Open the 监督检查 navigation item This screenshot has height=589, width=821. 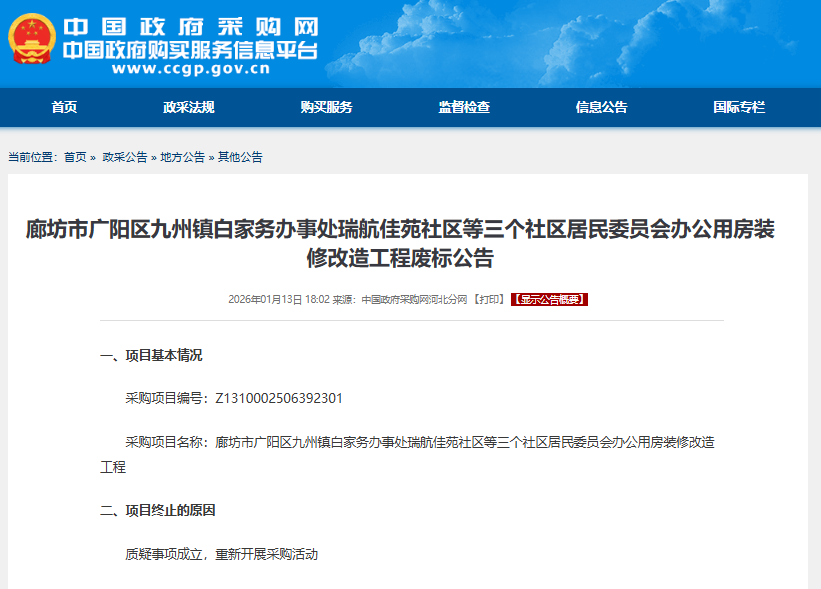tap(464, 107)
